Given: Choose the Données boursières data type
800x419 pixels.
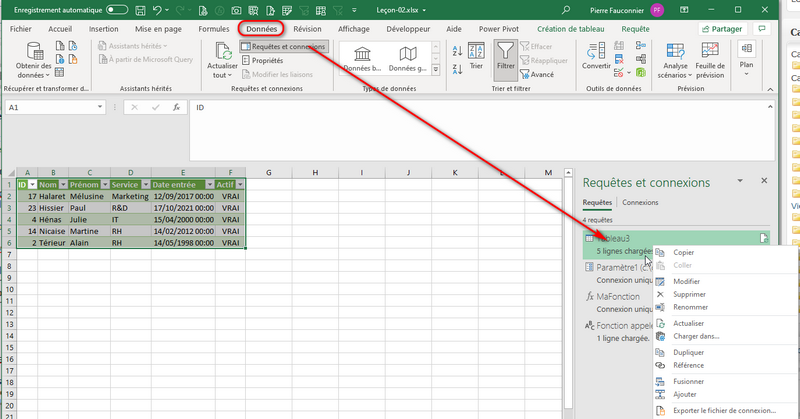Looking at the screenshot, I should 362,59.
